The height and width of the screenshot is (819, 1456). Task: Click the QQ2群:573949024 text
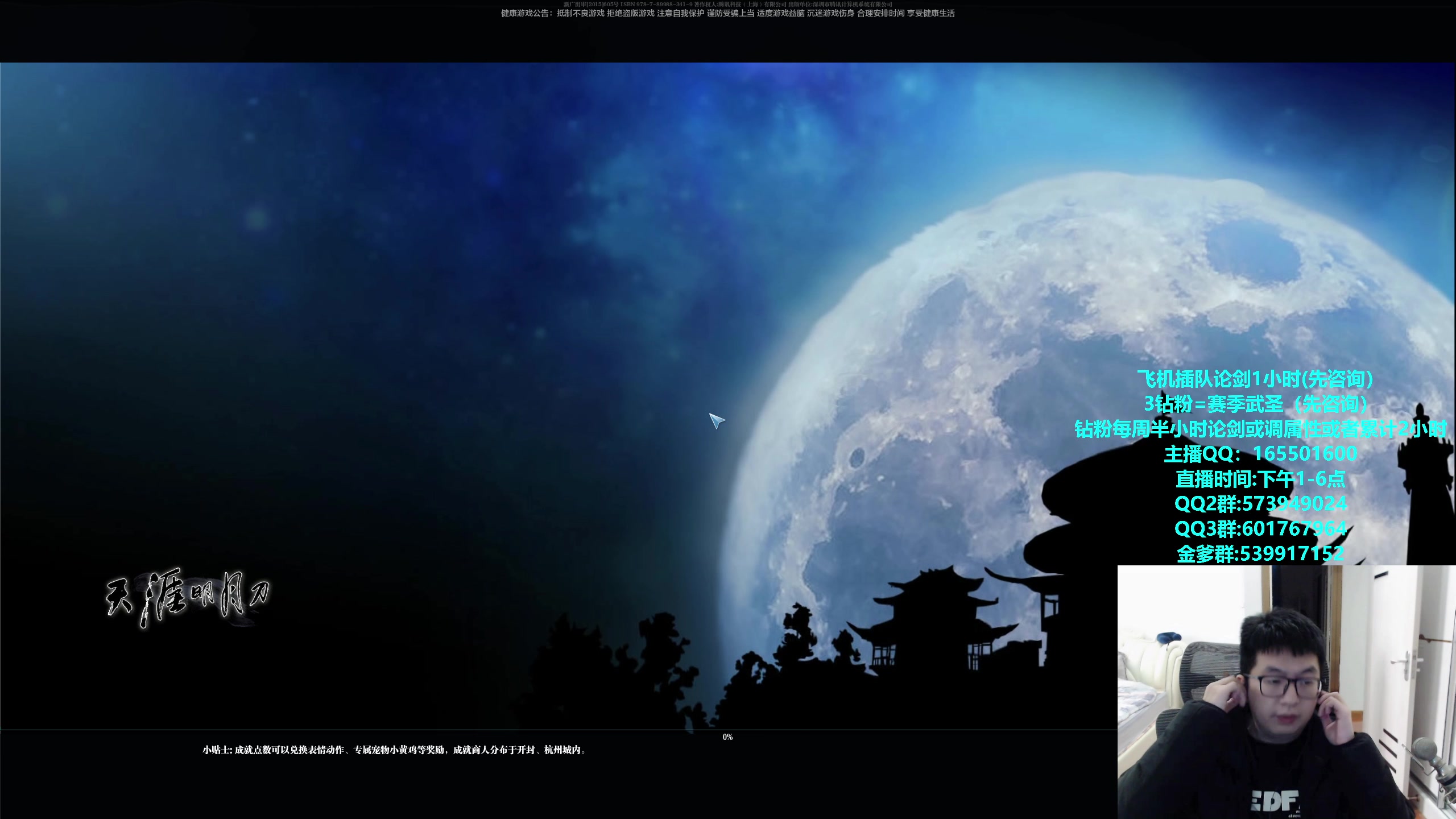click(x=1260, y=504)
